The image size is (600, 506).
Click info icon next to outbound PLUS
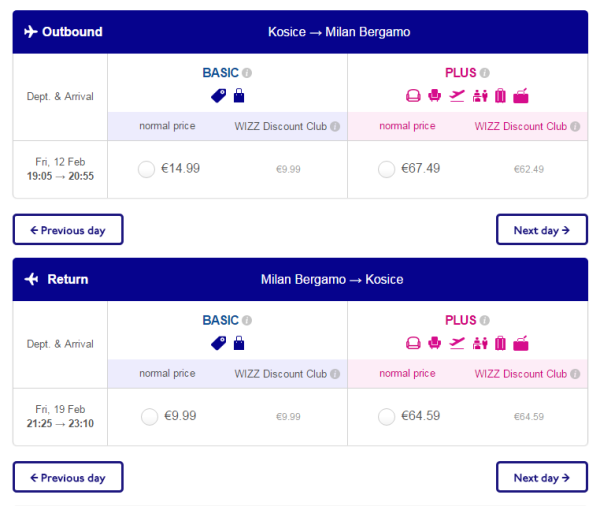click(485, 74)
